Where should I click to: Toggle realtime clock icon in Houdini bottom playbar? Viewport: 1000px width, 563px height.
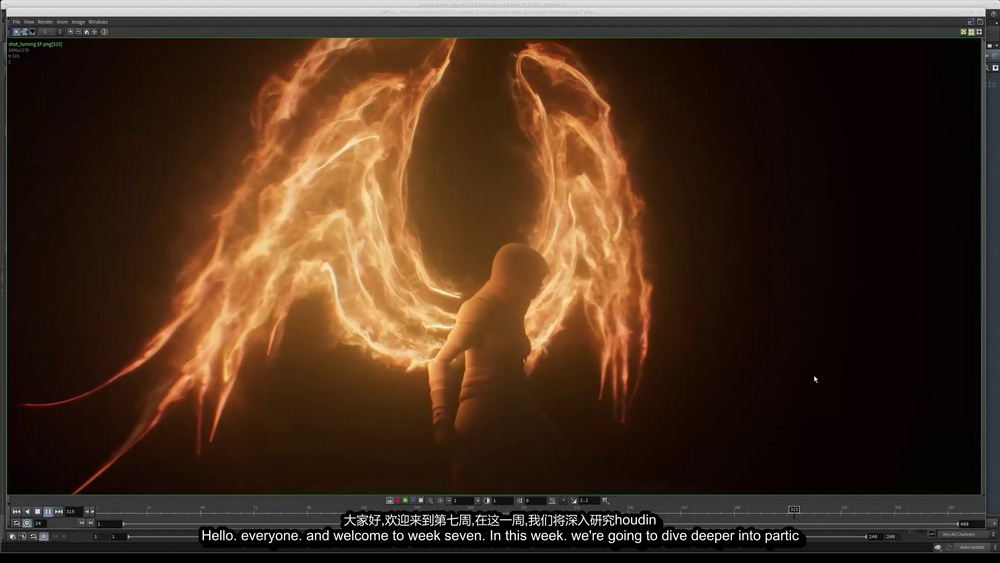[44, 536]
